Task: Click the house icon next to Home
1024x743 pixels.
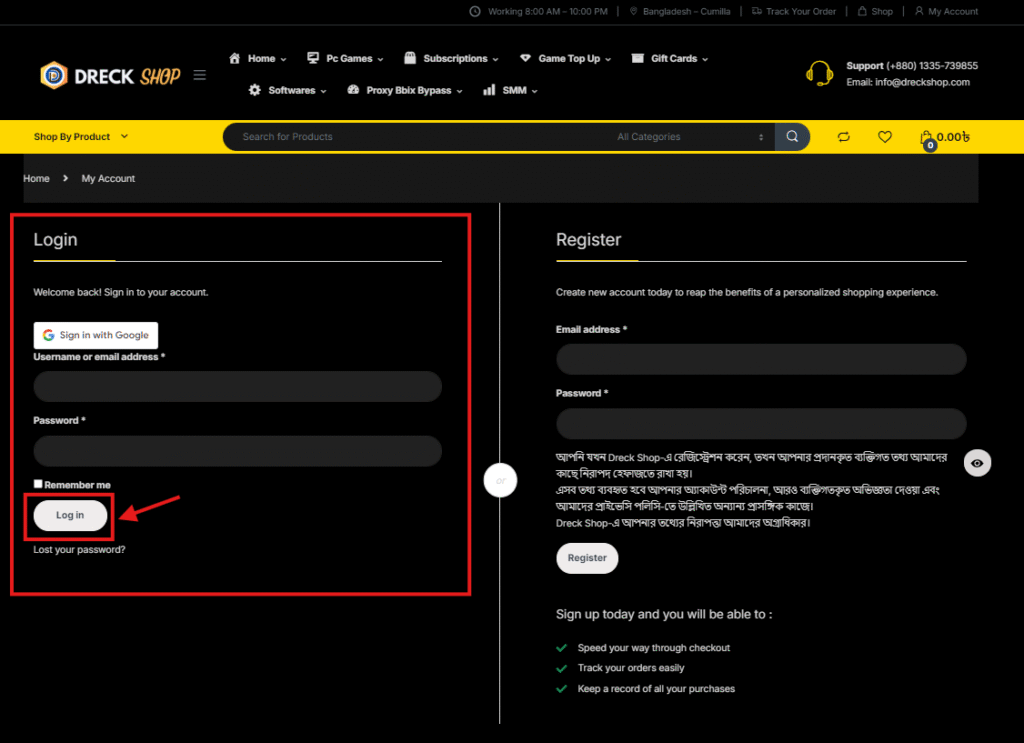Action: point(234,58)
